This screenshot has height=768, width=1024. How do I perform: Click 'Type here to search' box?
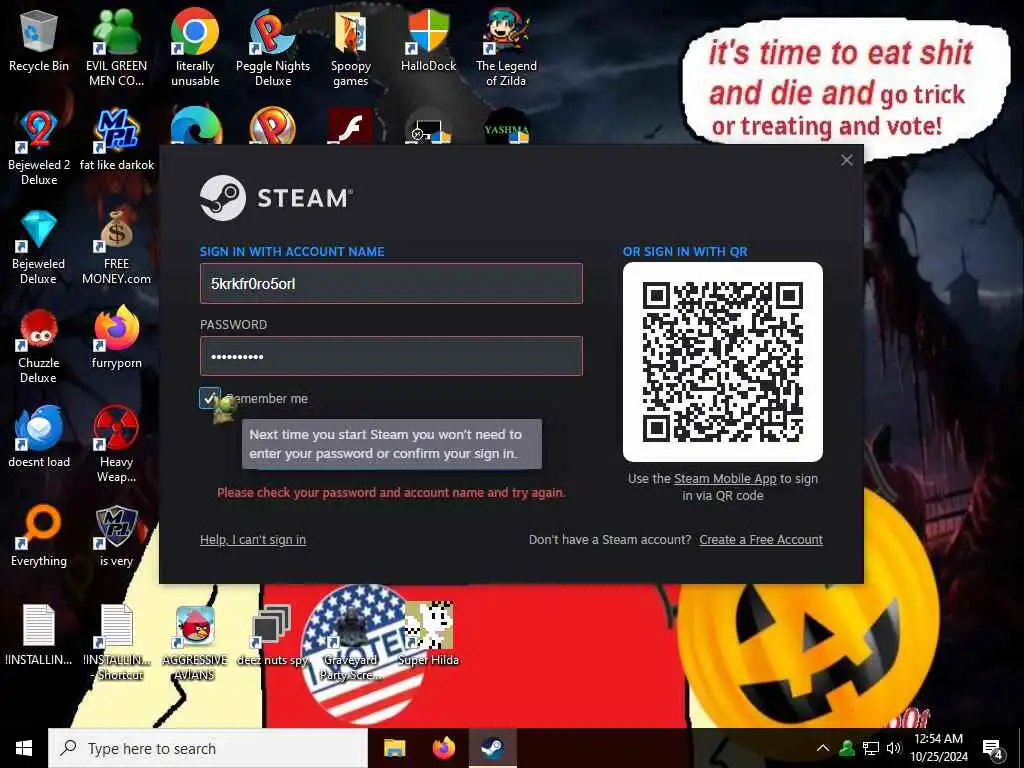pyautogui.click(x=208, y=748)
